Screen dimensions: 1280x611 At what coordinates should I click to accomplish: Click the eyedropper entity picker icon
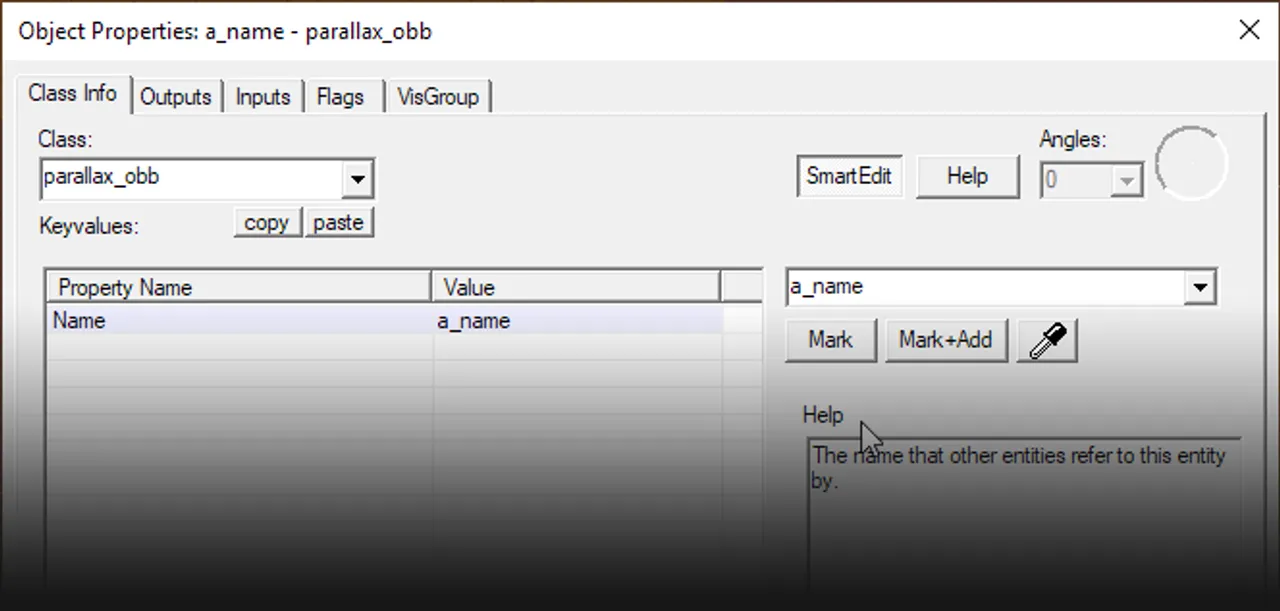click(1047, 341)
